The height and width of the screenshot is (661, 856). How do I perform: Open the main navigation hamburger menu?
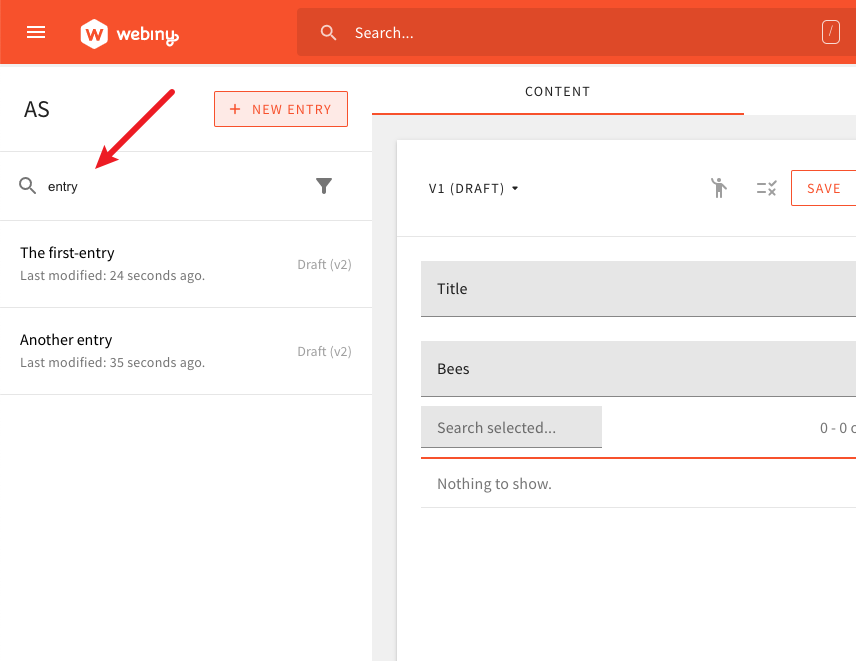[x=36, y=32]
